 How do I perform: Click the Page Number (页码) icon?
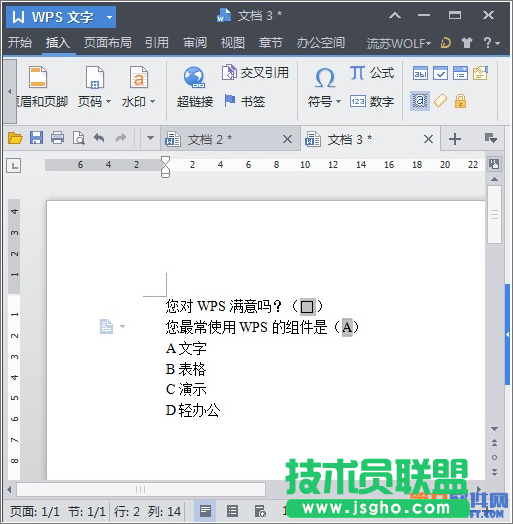95,78
